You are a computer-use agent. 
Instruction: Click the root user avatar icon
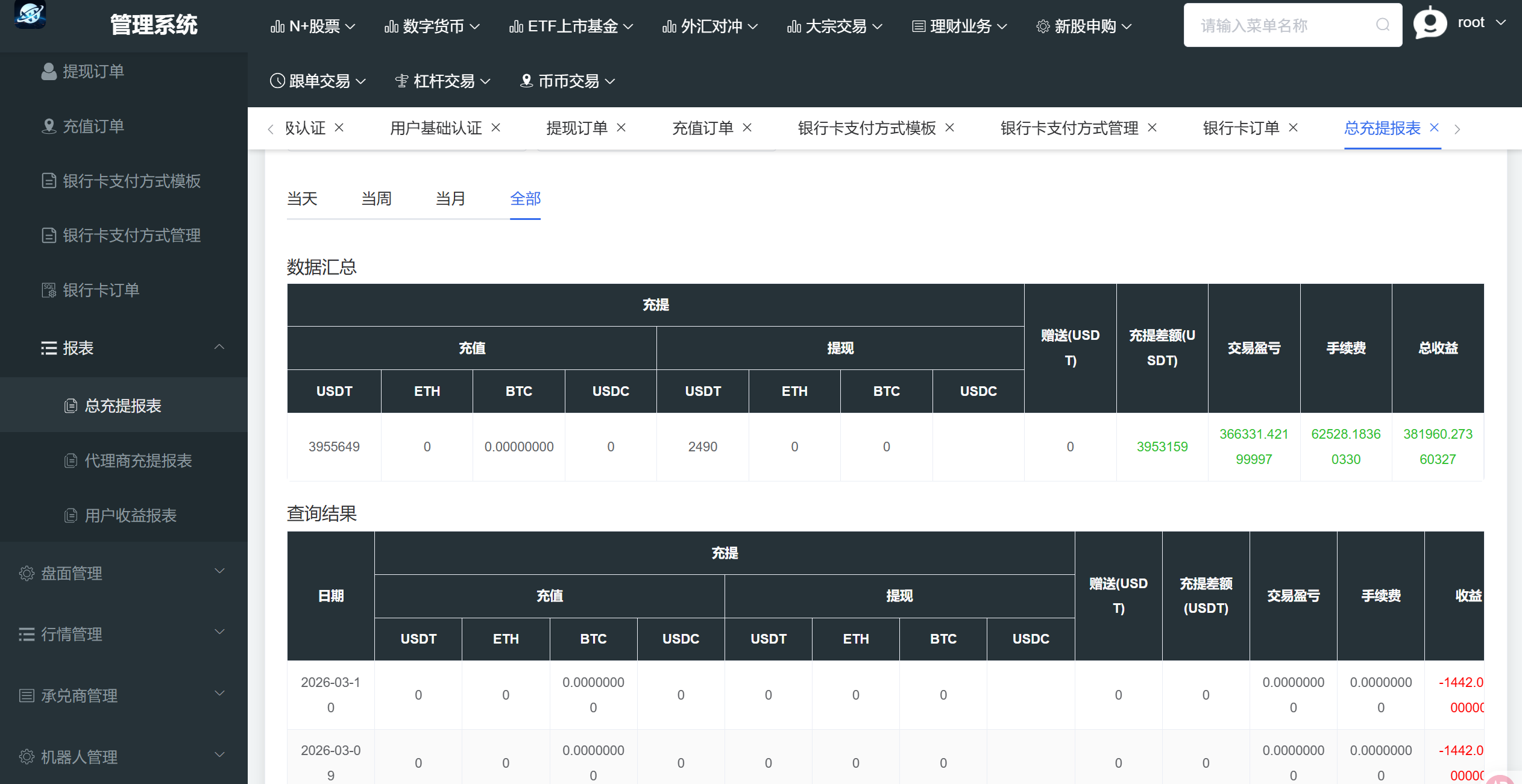[1430, 24]
